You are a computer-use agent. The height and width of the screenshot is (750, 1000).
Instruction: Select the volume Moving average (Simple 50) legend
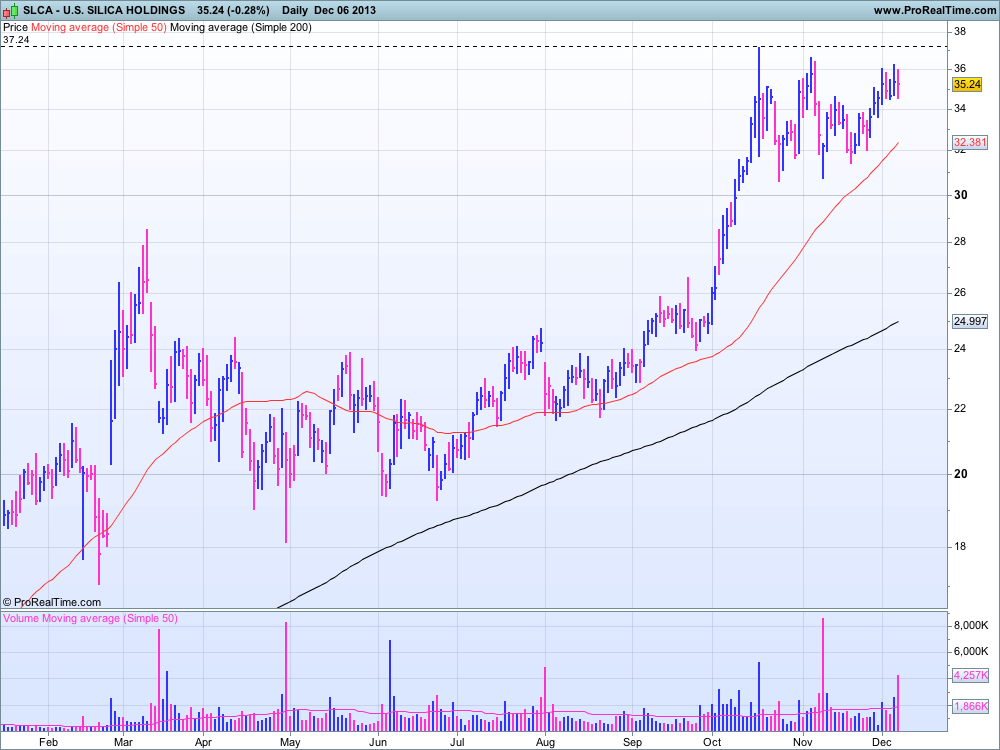click(x=110, y=618)
